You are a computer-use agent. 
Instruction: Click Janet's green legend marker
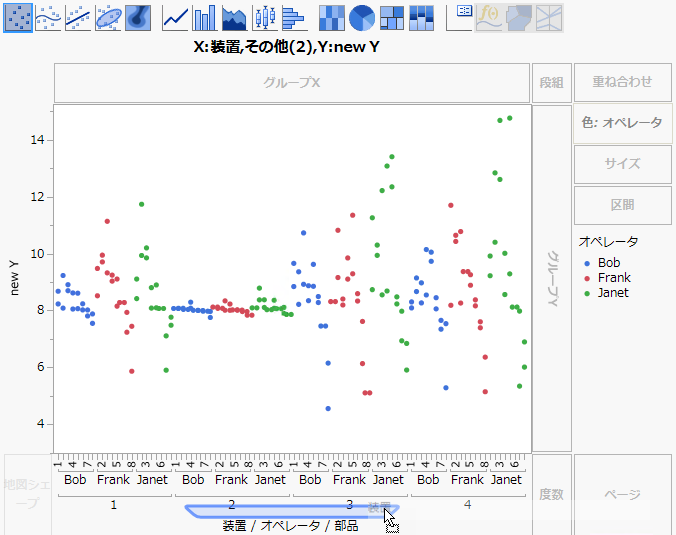[586, 294]
